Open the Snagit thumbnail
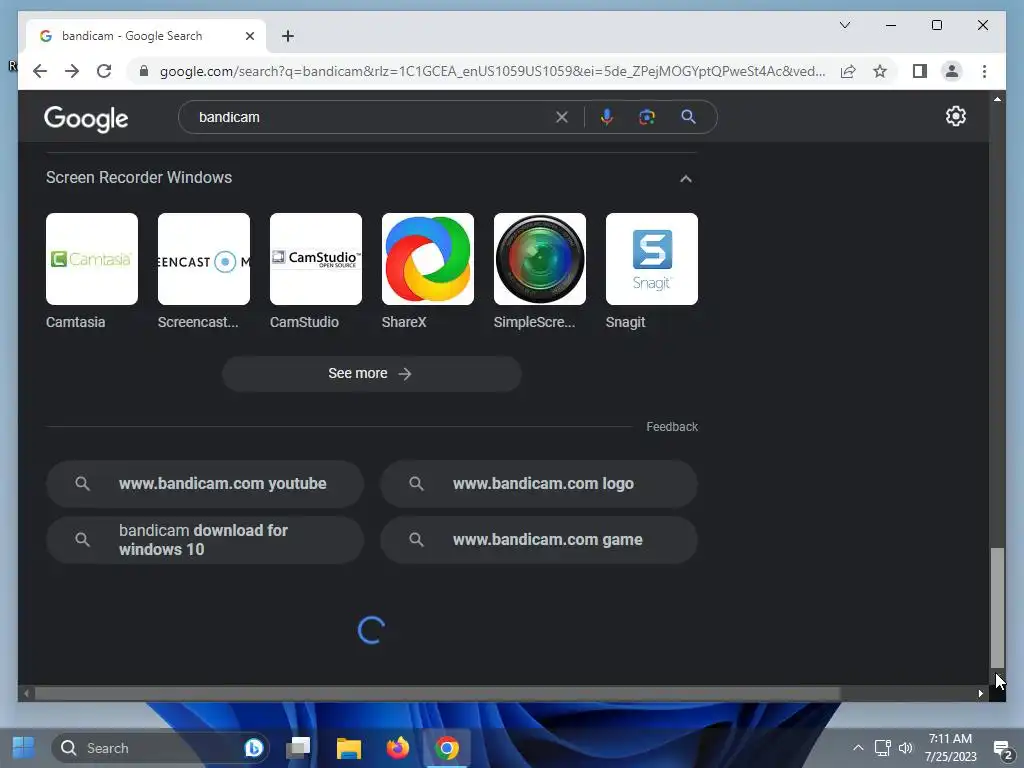The height and width of the screenshot is (768, 1024). (652, 259)
